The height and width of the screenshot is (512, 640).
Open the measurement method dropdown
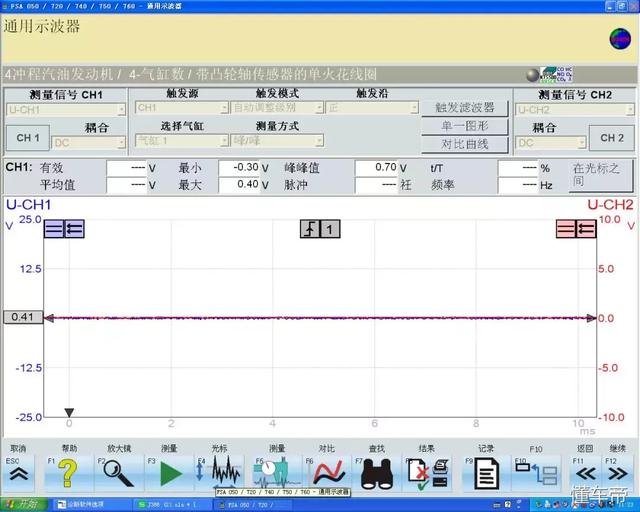(x=277, y=141)
